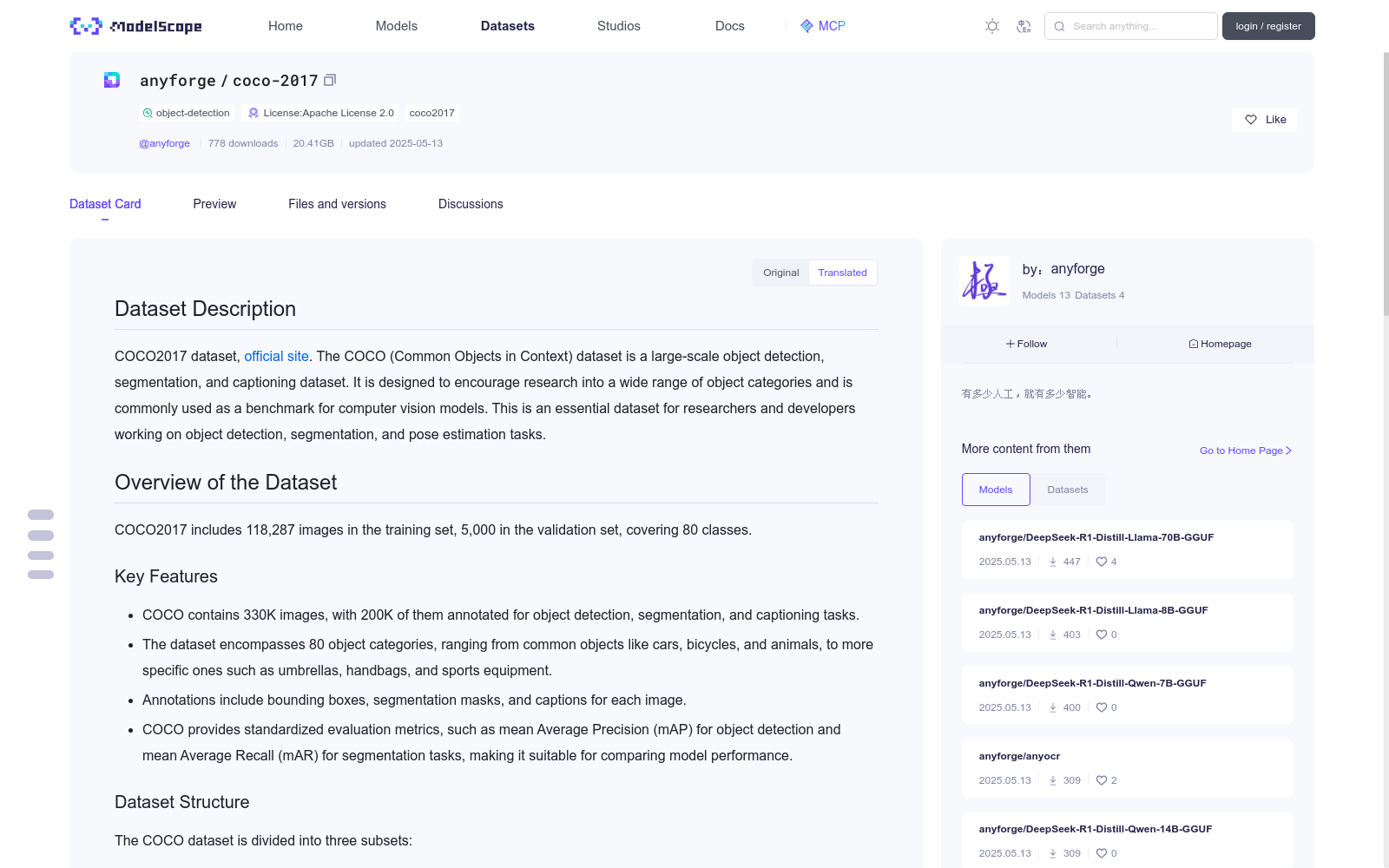Click the dataset avatar icon beside anyforge
Screen dimensions: 1389x868
tap(112, 80)
